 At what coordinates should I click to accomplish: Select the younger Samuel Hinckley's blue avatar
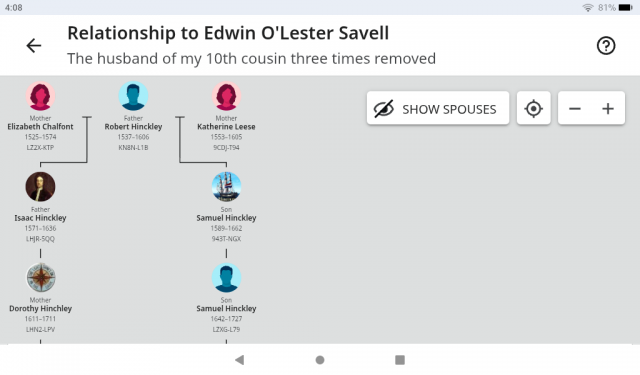coord(227,278)
